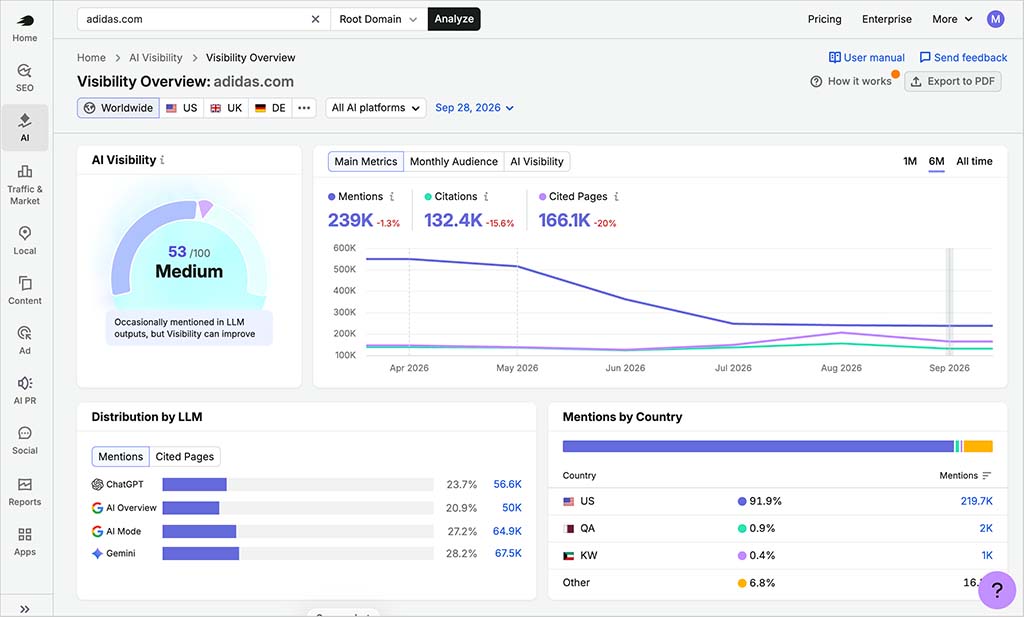The height and width of the screenshot is (617, 1024).
Task: Open How it works help
Action: coord(851,81)
